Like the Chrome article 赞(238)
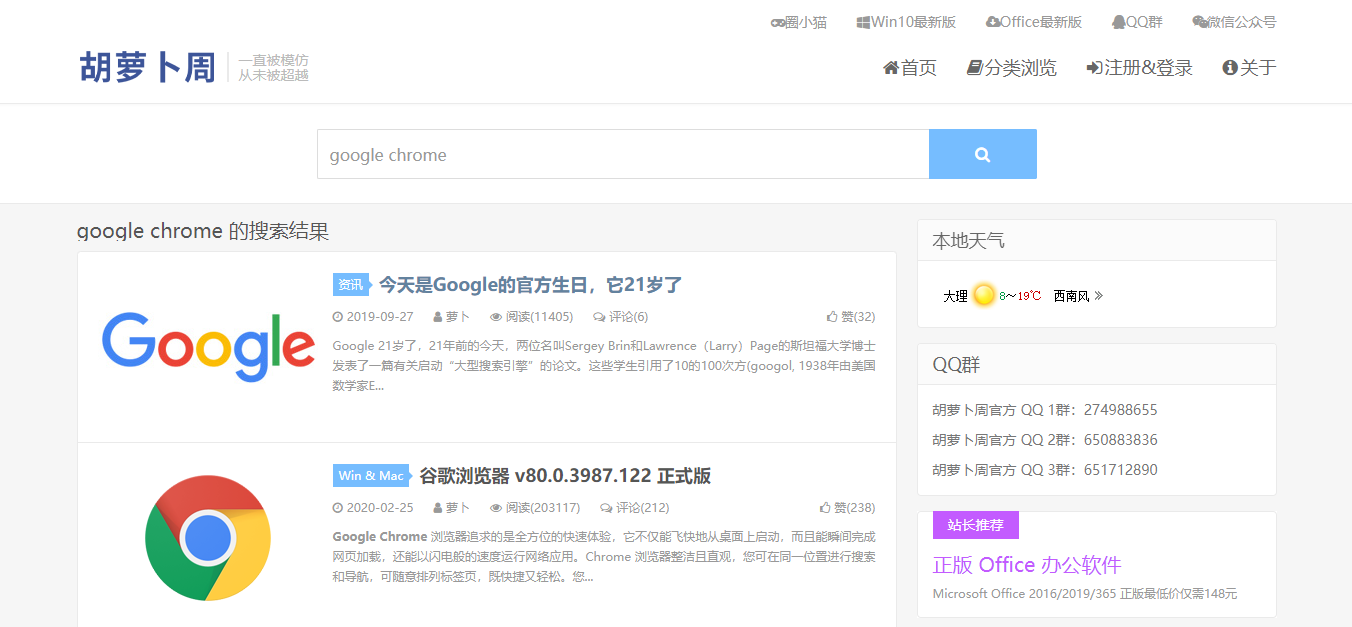Viewport: 1352px width, 627px height. (846, 508)
